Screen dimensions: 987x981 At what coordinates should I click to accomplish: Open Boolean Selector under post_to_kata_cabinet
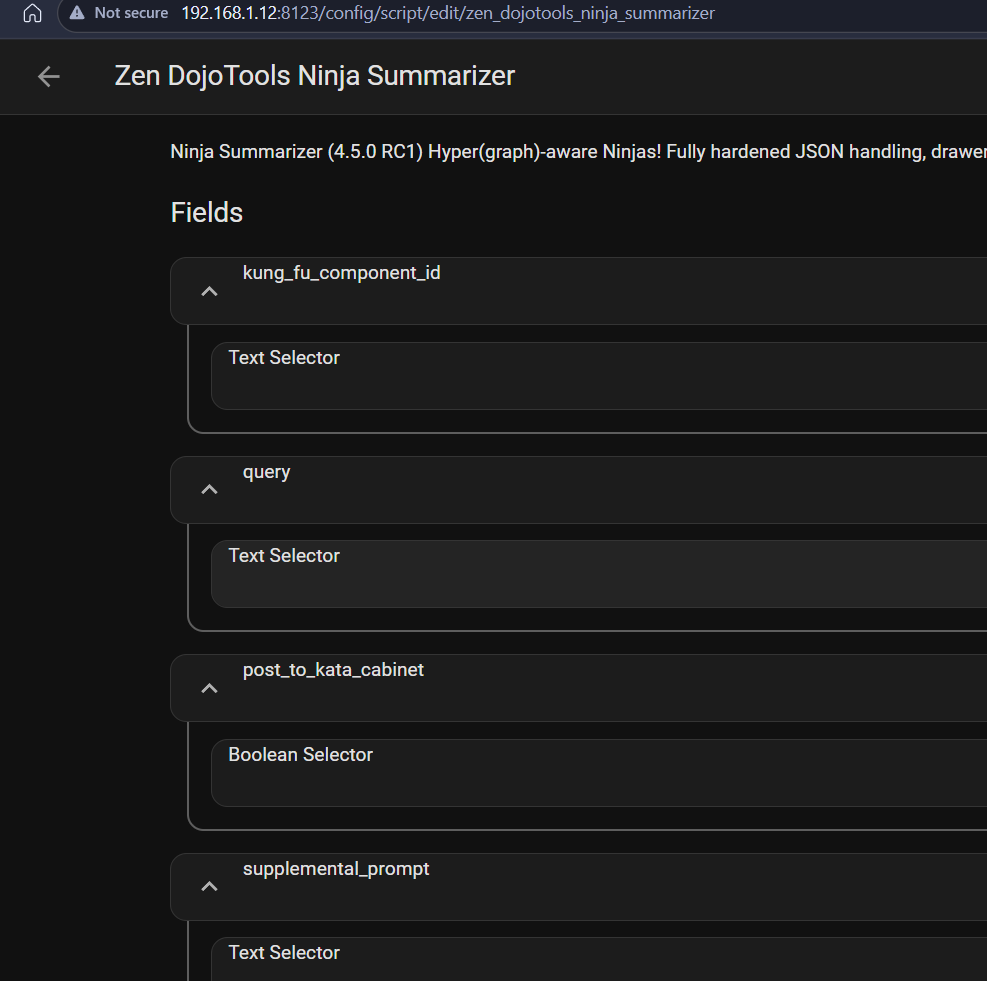point(599,773)
